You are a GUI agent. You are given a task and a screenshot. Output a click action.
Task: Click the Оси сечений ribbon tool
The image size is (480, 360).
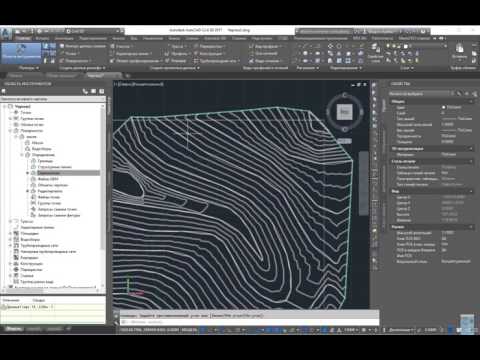tap(264, 53)
